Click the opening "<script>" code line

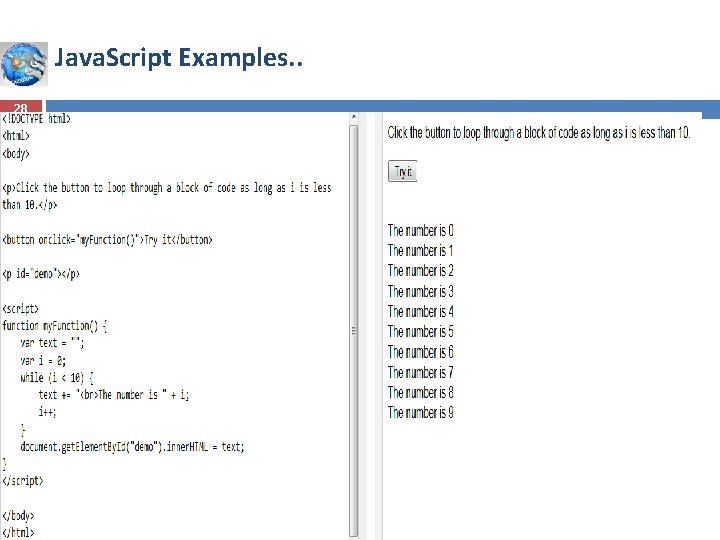click(21, 309)
